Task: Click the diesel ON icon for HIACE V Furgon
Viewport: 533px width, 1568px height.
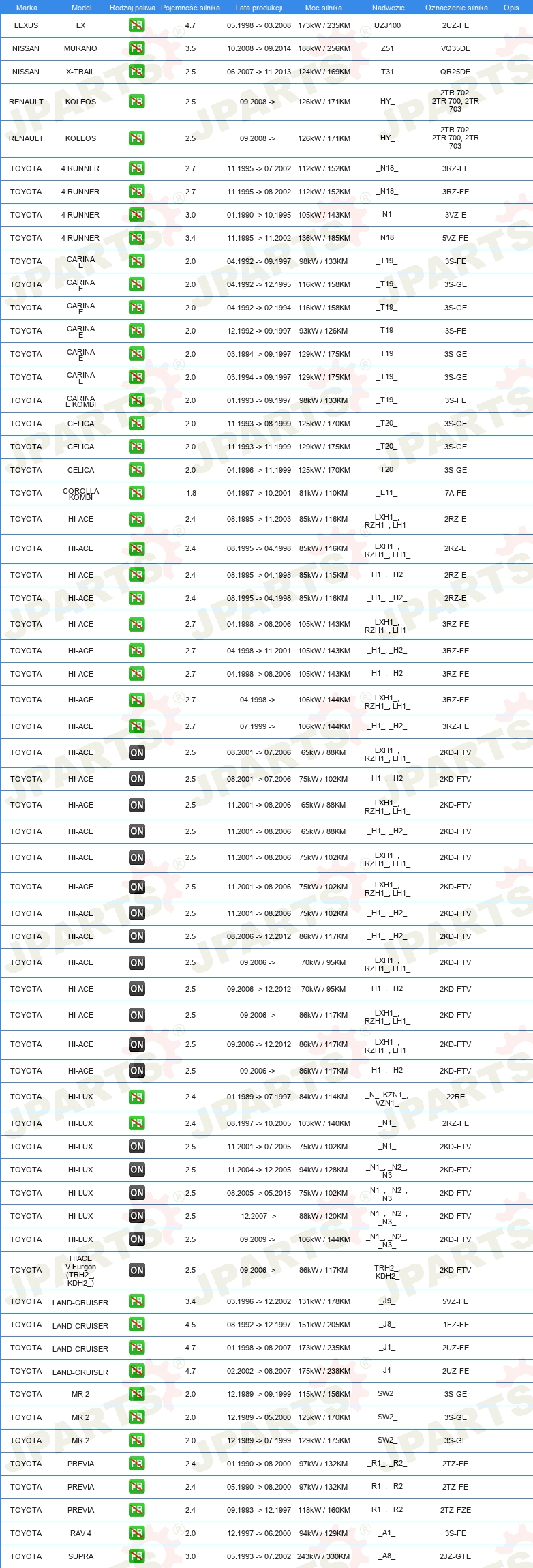Action: pos(137,1270)
